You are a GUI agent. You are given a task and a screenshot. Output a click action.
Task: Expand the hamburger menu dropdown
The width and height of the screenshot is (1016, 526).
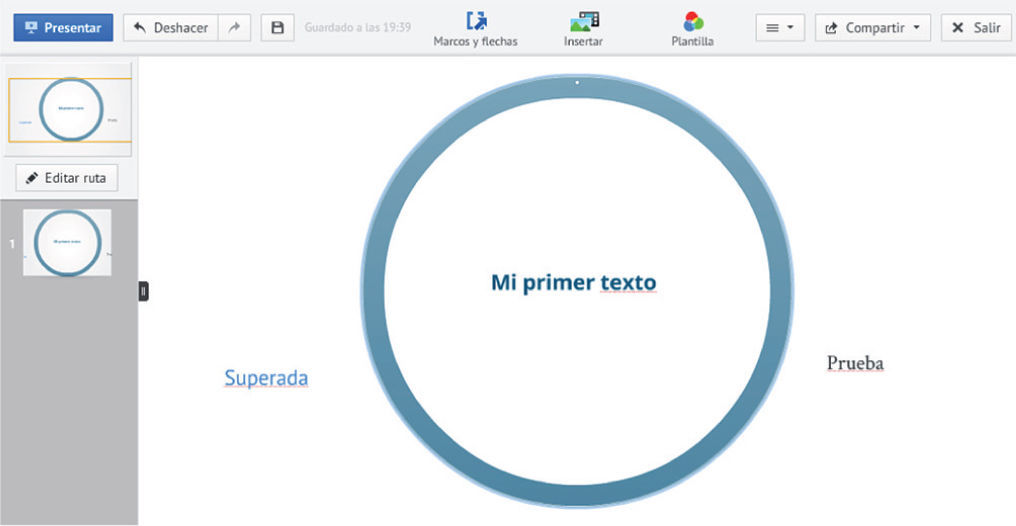(x=780, y=28)
